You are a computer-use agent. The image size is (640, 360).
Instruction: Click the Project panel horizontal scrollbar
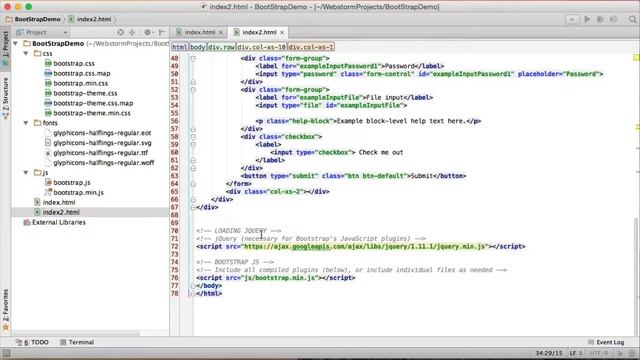click(x=76, y=333)
